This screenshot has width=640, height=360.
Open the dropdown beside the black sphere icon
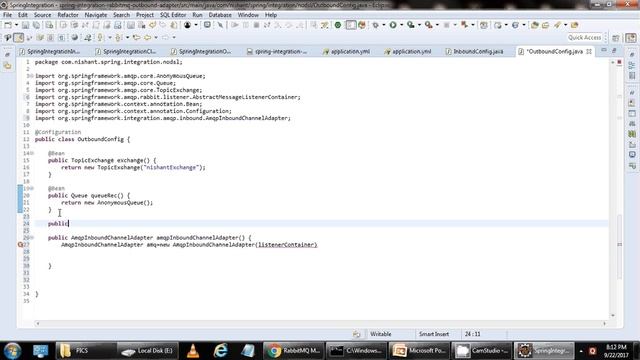point(196,25)
